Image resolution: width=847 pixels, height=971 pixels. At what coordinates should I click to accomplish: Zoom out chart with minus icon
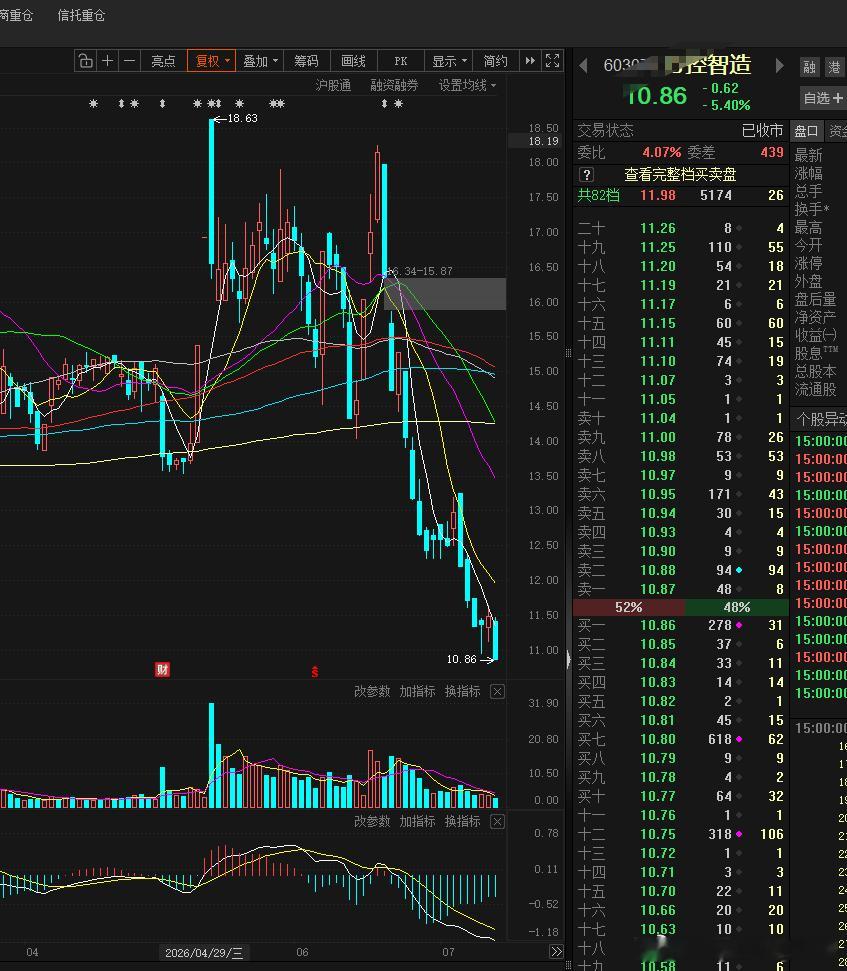(x=129, y=61)
